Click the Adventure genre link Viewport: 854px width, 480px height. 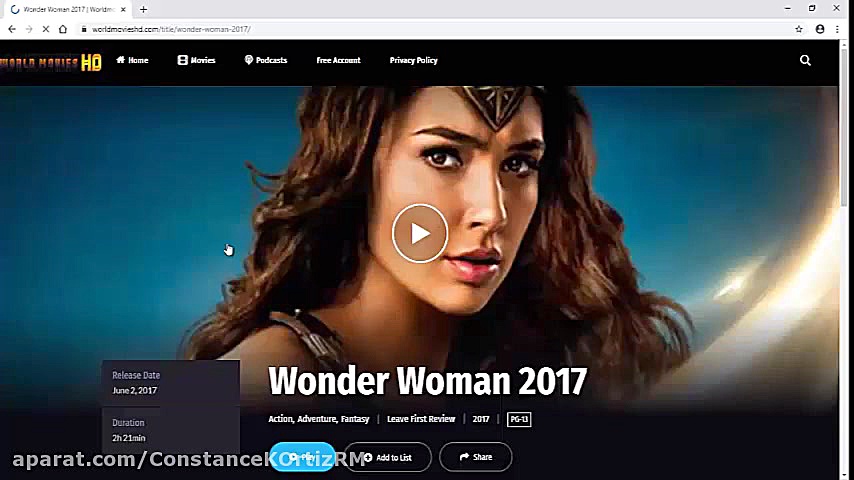pos(317,419)
